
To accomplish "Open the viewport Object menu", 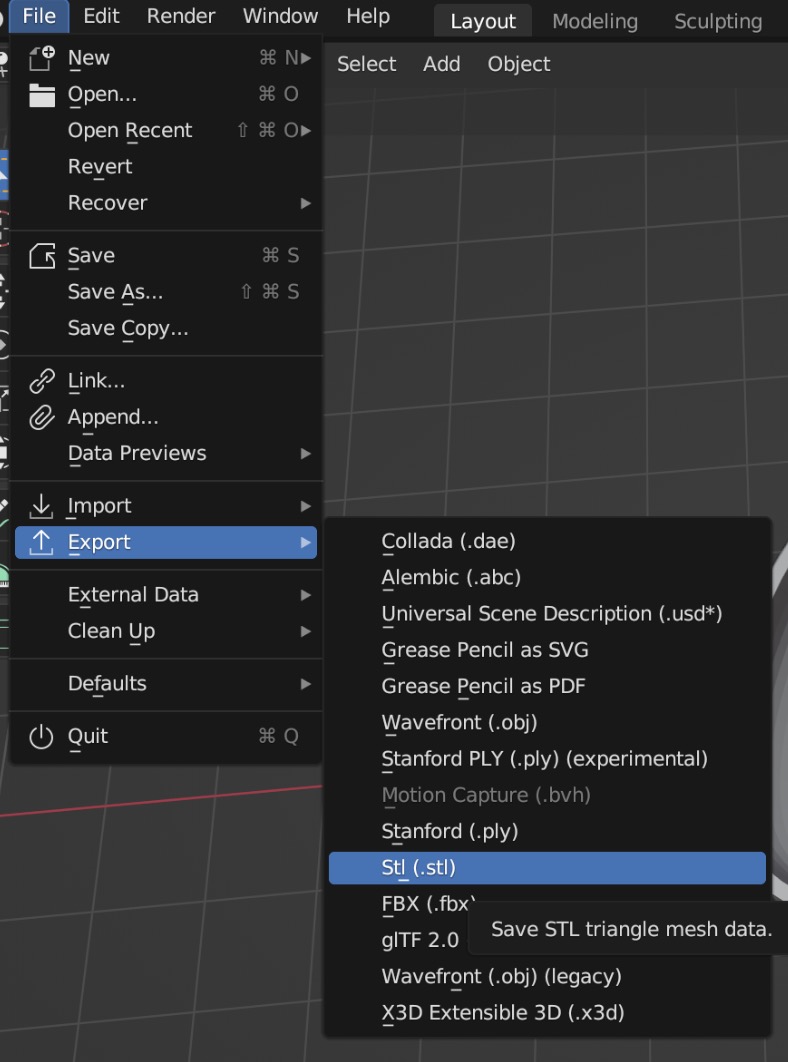I will pos(519,64).
